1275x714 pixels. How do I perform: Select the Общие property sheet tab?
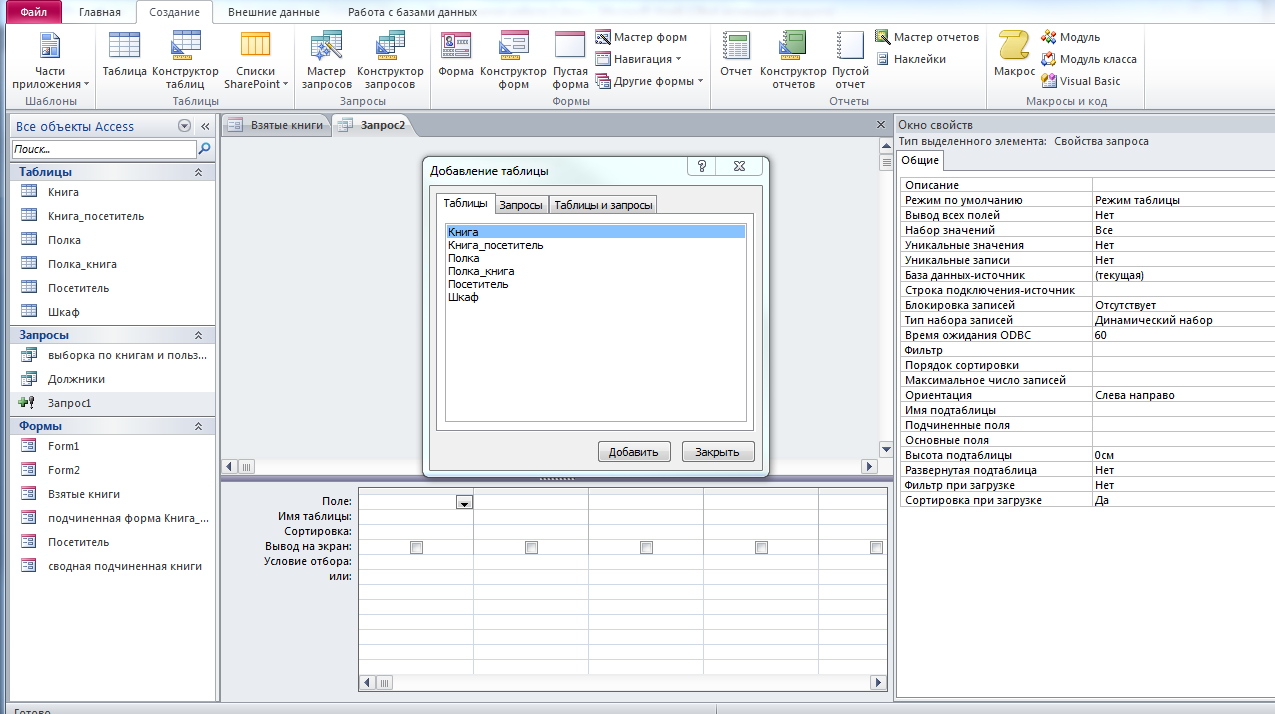[x=919, y=161]
